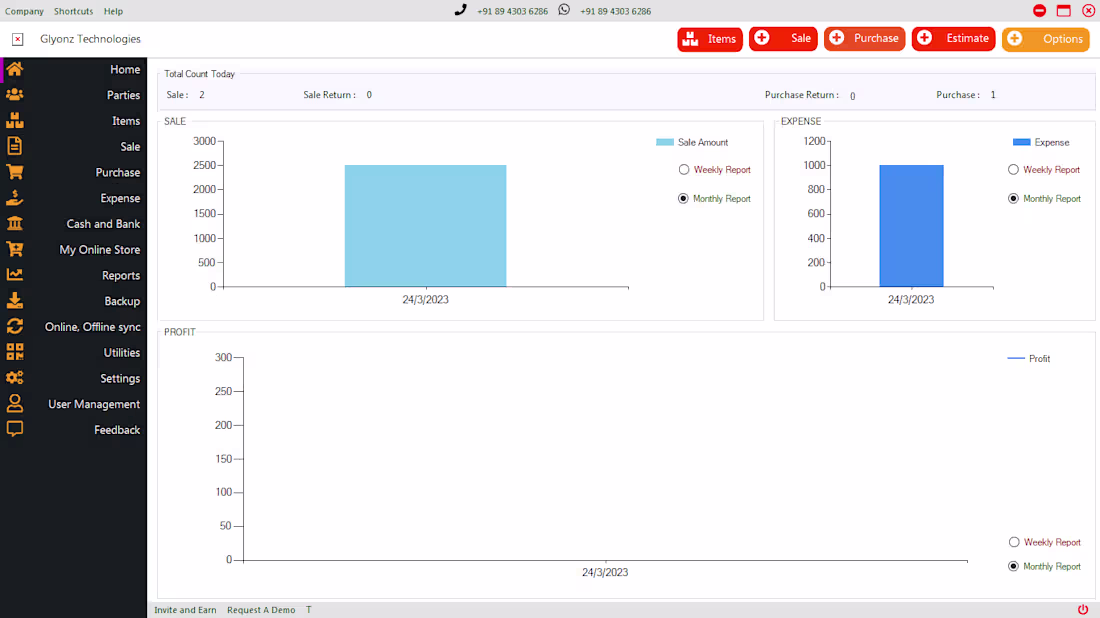Start a Backup from the sidebar

(x=14, y=300)
